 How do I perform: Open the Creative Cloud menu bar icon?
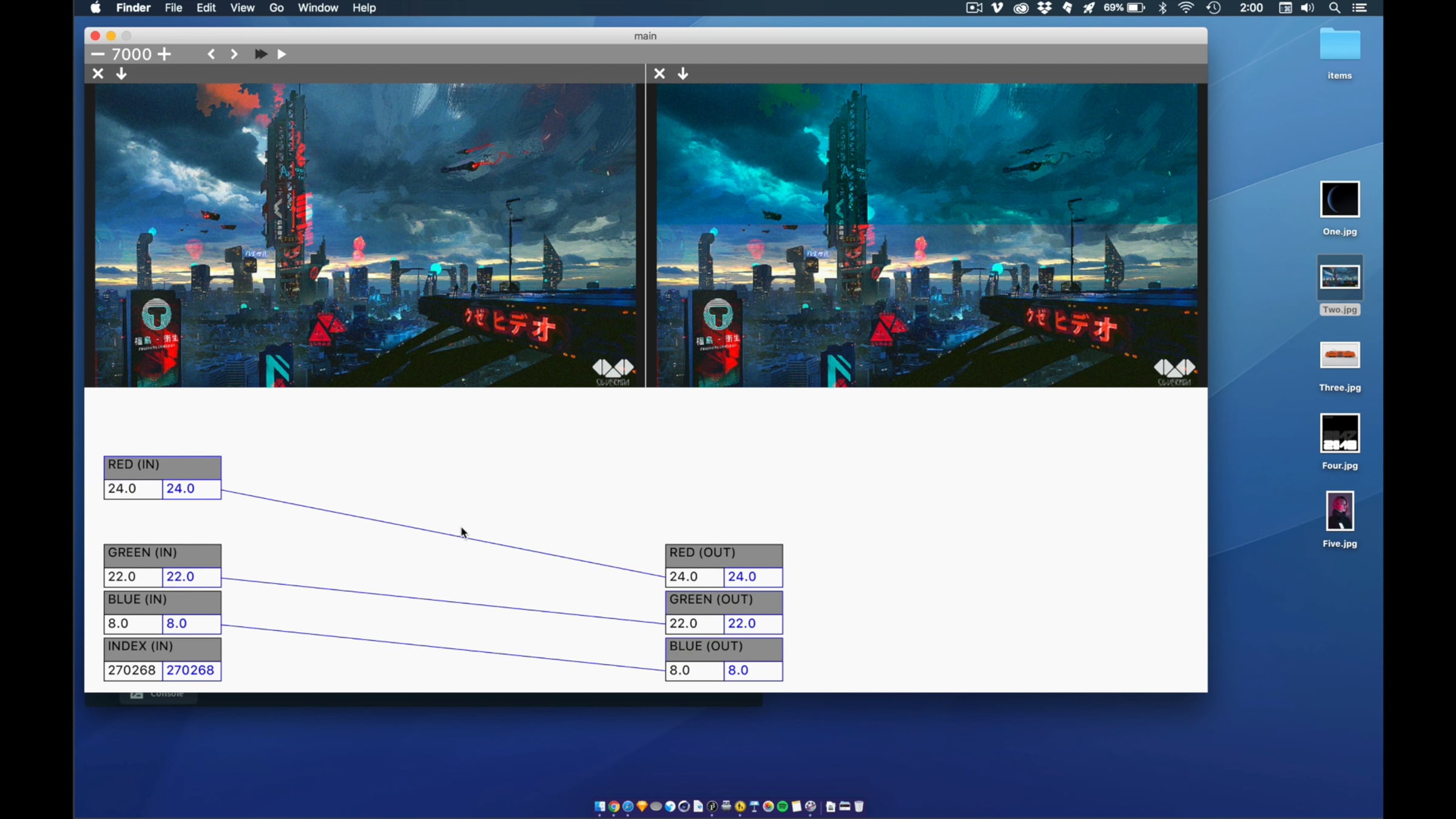[1021, 8]
